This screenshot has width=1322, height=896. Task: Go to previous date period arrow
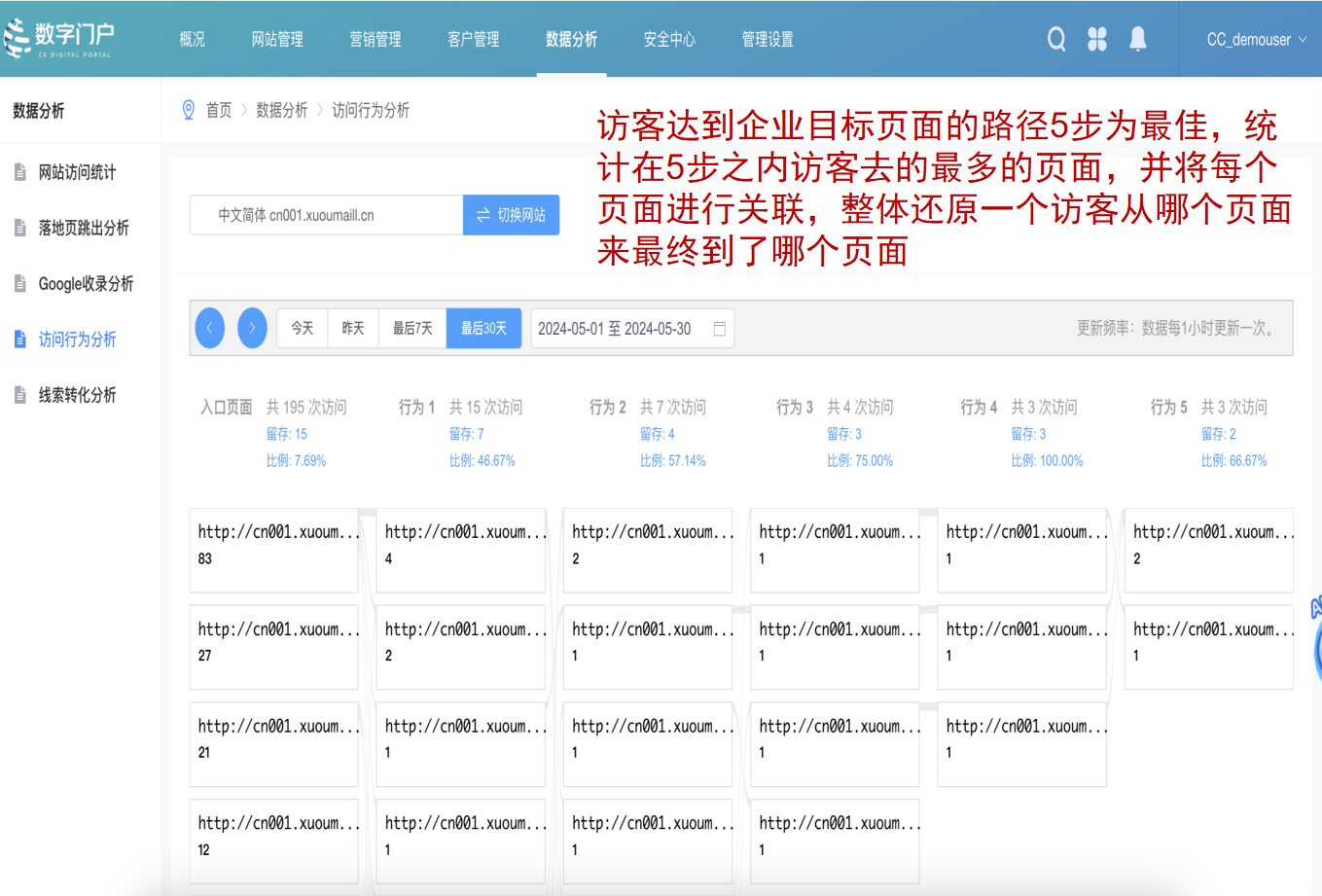[210, 328]
